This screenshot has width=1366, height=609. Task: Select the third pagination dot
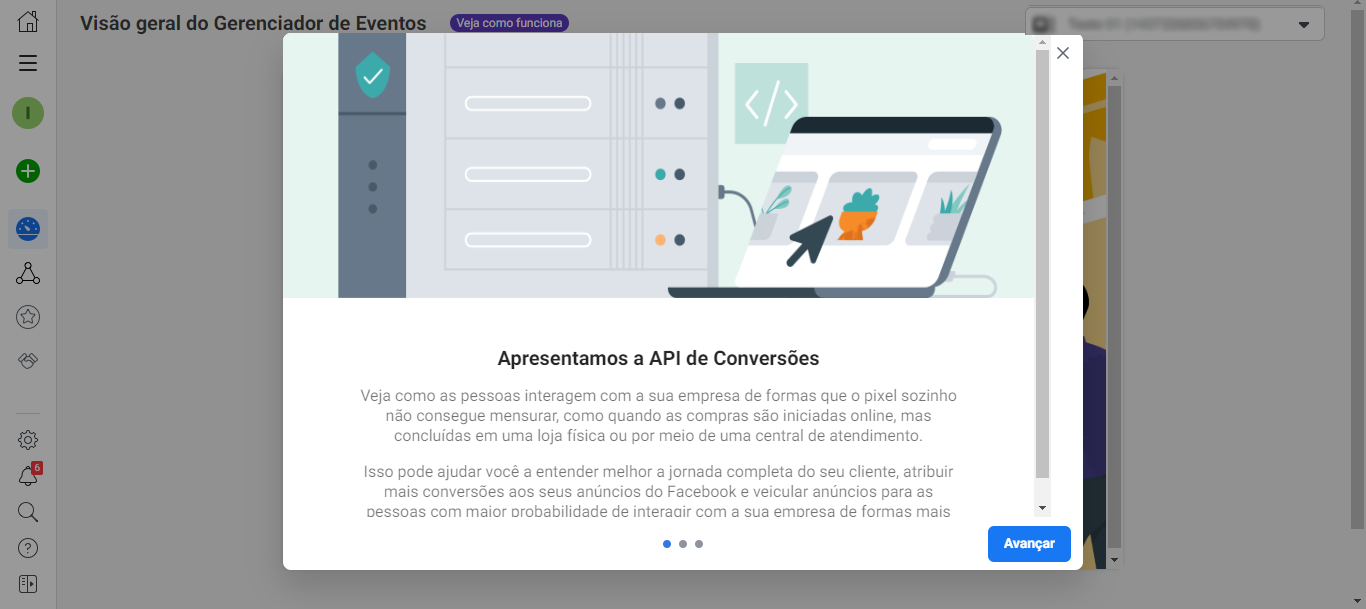point(699,544)
